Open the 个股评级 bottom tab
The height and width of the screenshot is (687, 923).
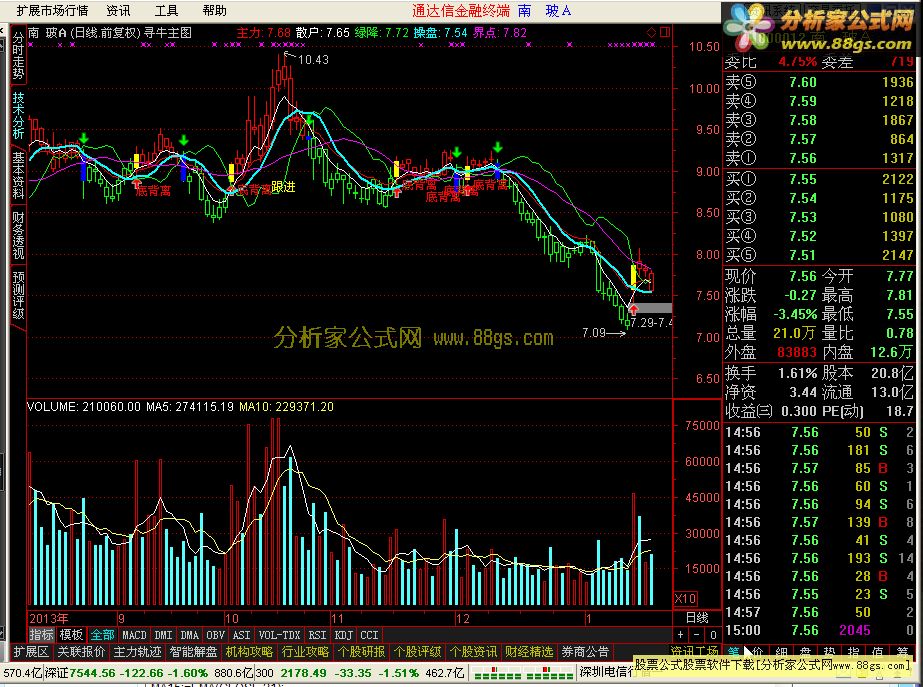click(x=417, y=652)
